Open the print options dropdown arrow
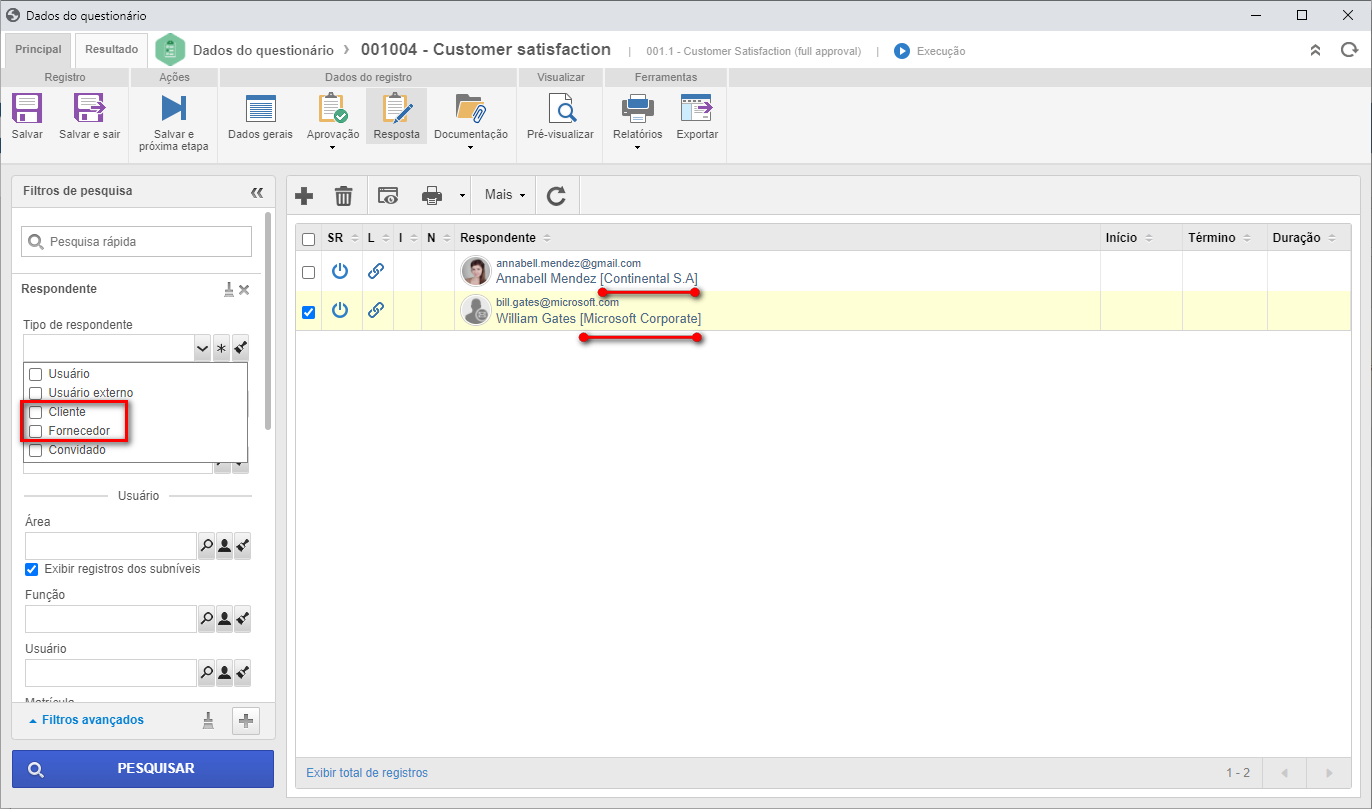Image resolution: width=1372 pixels, height=809 pixels. point(462,196)
